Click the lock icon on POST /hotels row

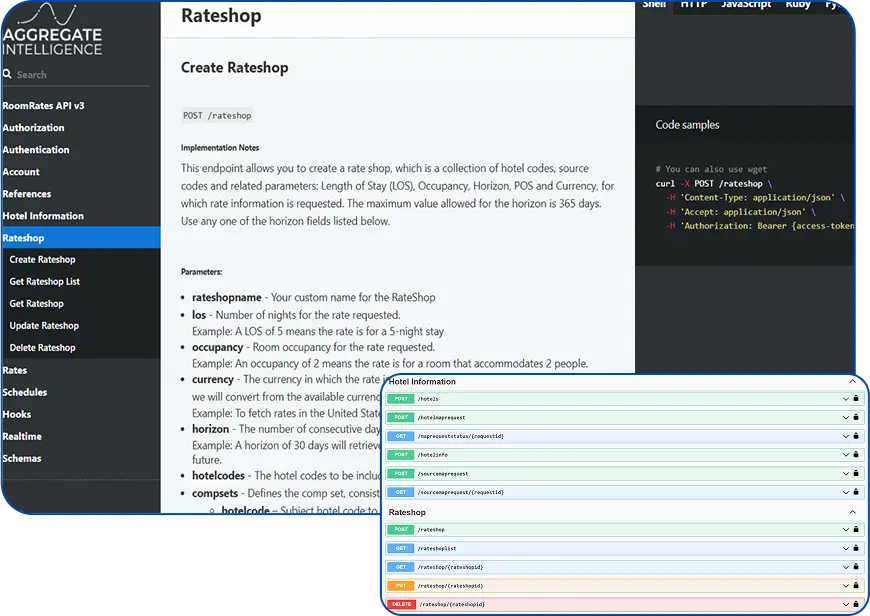coord(856,398)
